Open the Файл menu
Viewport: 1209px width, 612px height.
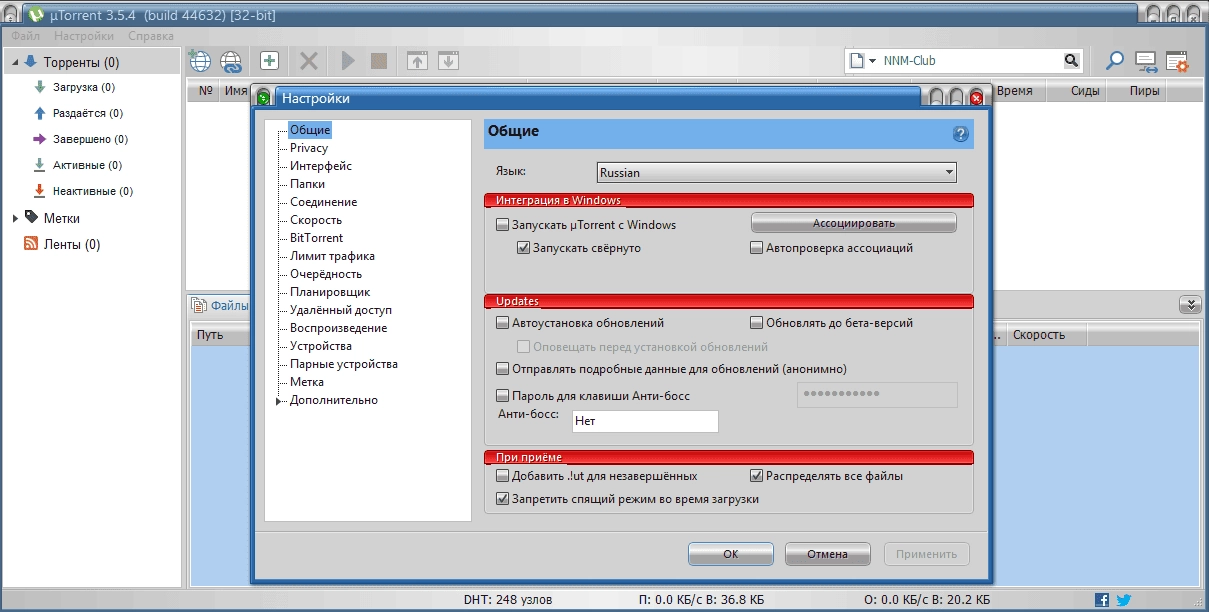pyautogui.click(x=26, y=36)
